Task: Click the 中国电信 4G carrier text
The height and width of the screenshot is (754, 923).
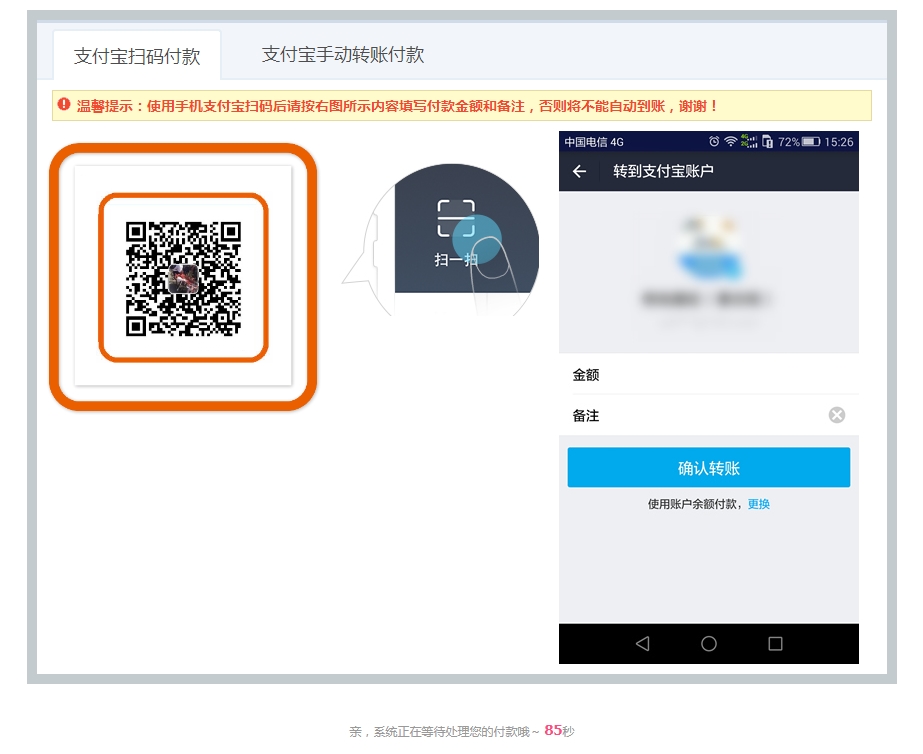Action: pyautogui.click(x=594, y=142)
